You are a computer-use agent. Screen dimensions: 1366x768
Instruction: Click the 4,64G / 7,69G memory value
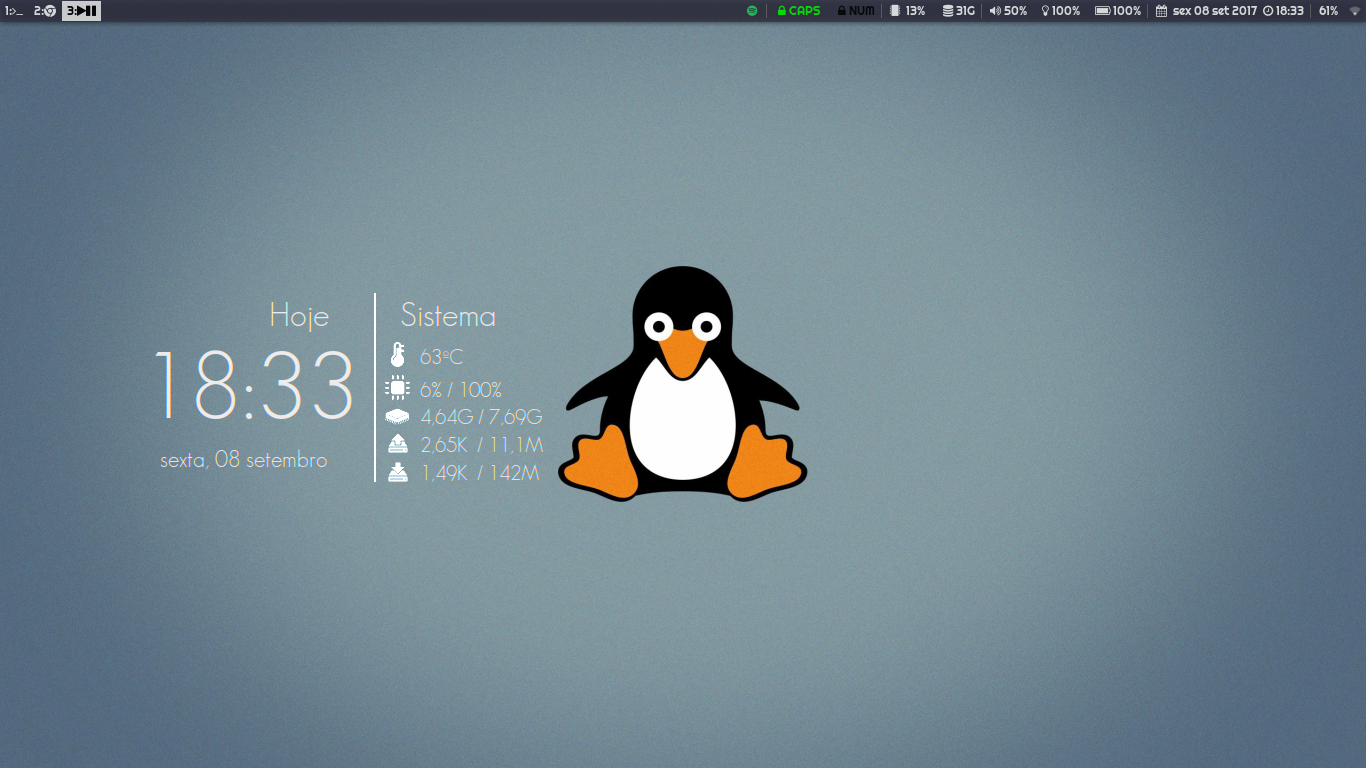[481, 417]
